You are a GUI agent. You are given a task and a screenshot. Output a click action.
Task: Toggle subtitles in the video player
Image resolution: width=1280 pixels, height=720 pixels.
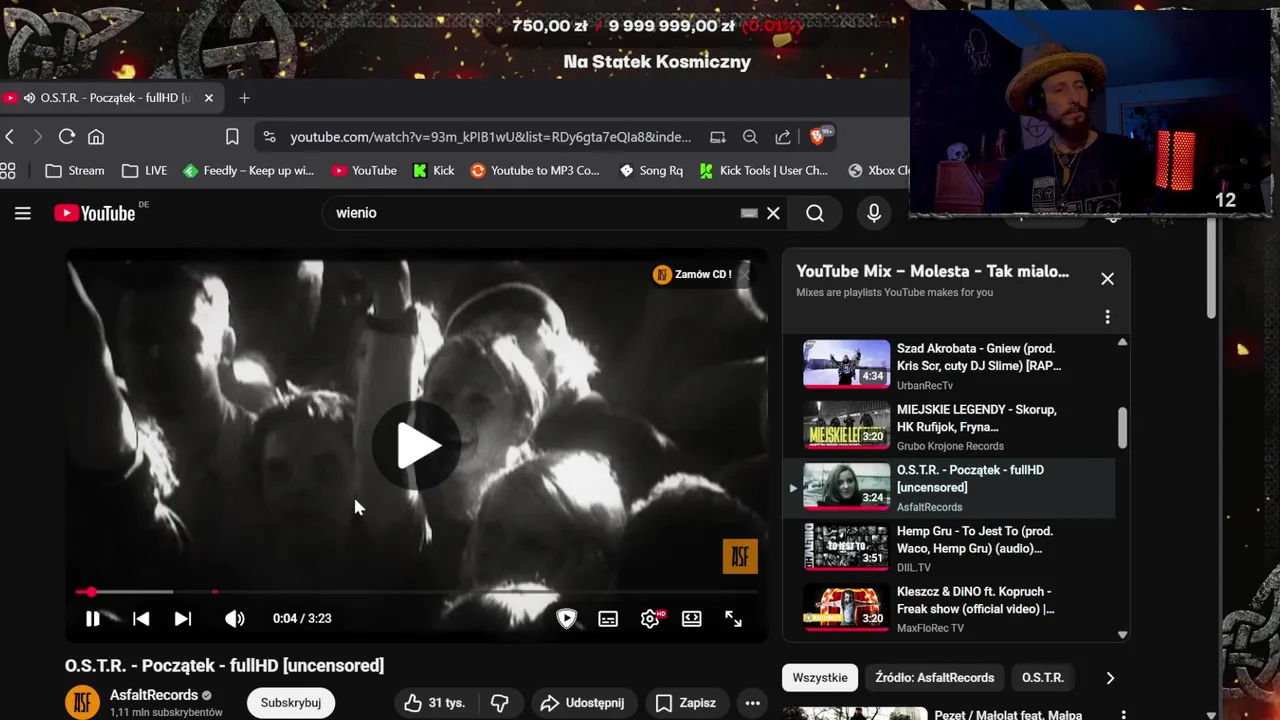coord(608,619)
